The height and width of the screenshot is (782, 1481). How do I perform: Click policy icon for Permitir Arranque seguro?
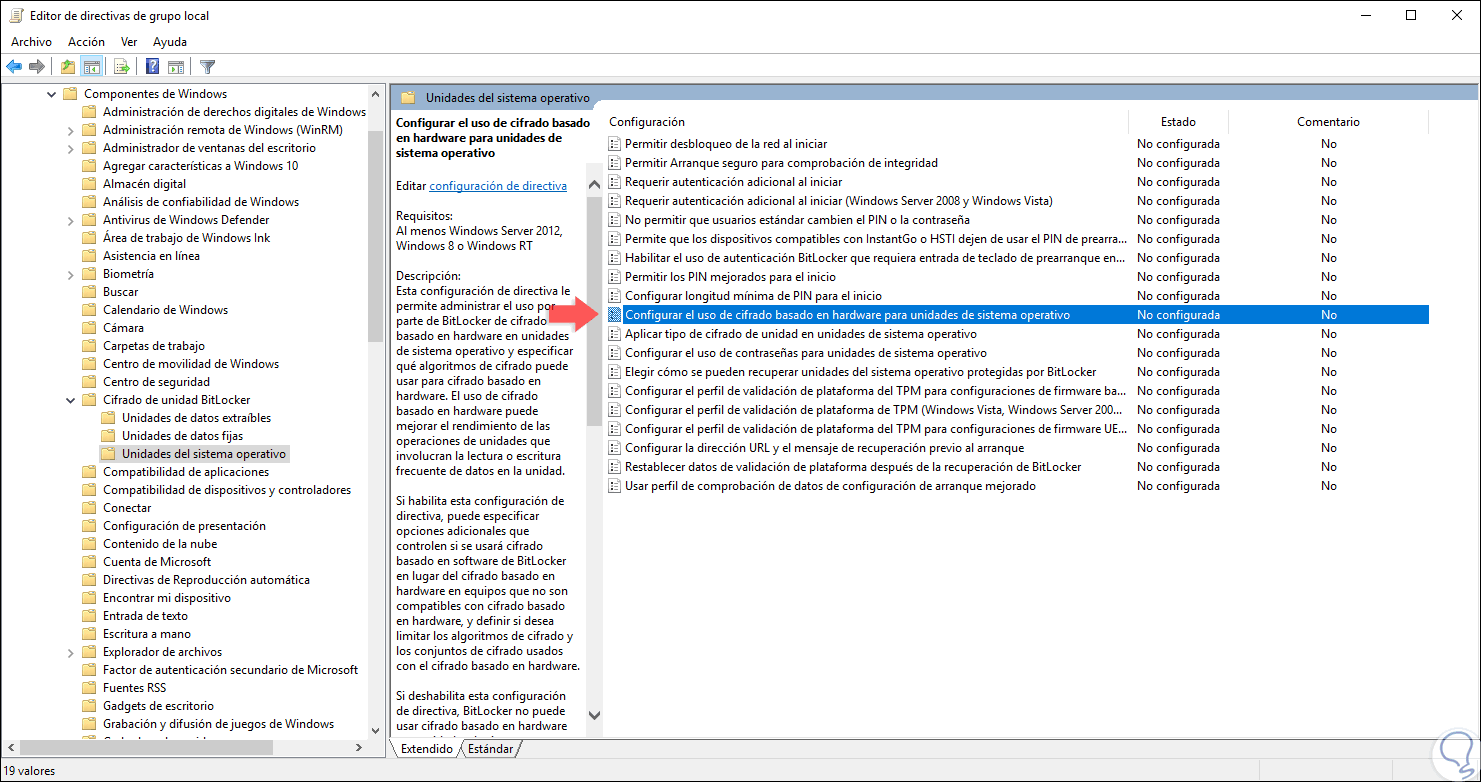pos(615,163)
